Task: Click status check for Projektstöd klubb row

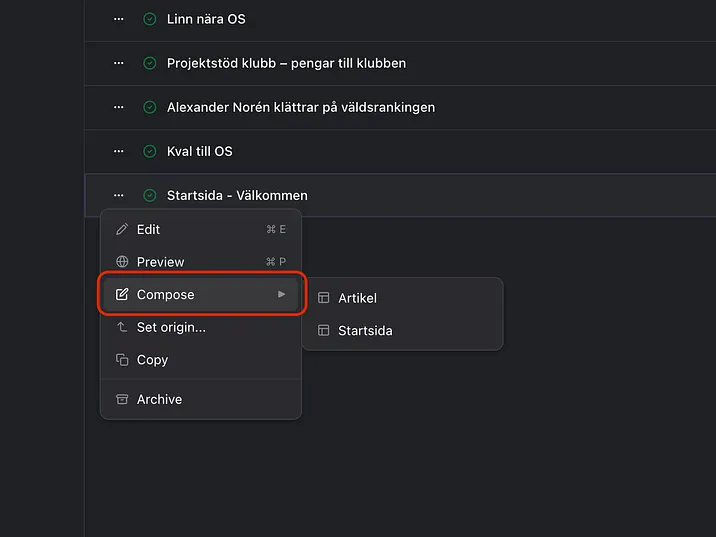Action: (150, 63)
